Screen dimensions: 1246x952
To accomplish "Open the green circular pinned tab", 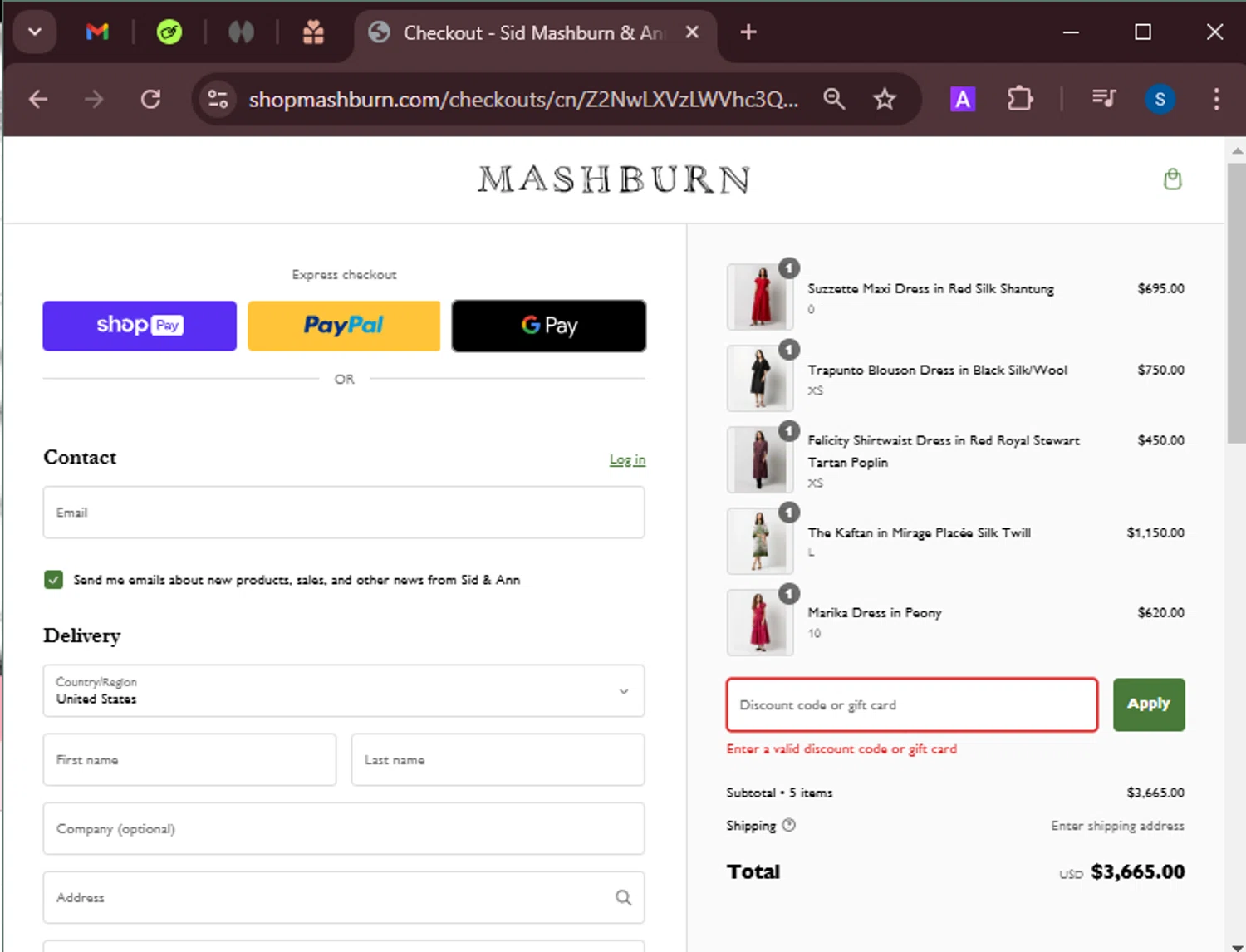I will pos(169,32).
